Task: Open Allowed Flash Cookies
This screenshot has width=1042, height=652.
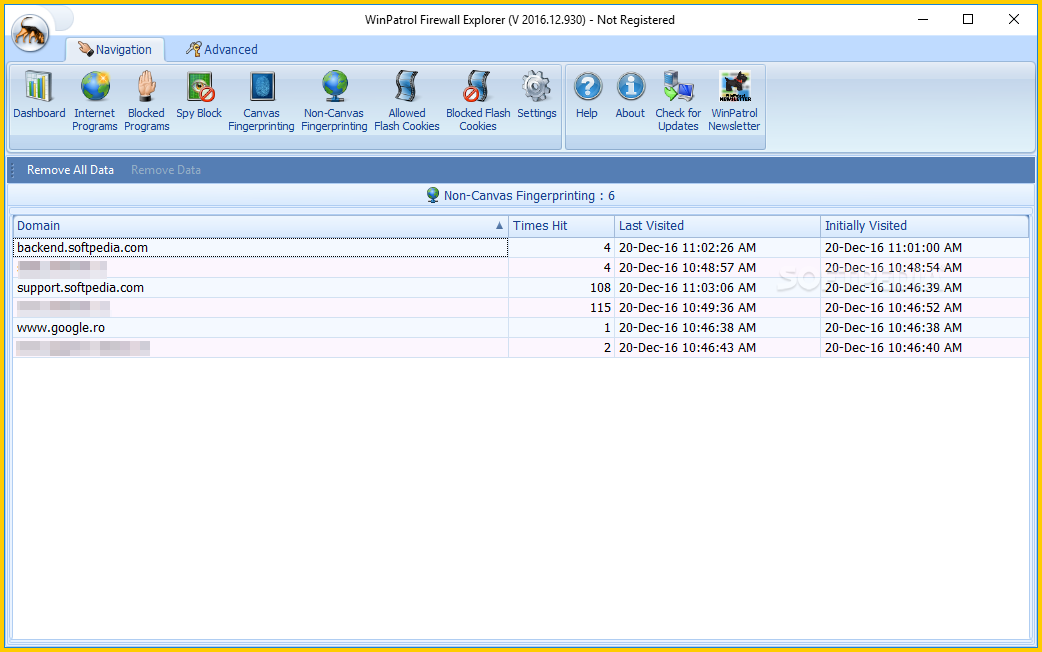Action: 407,101
